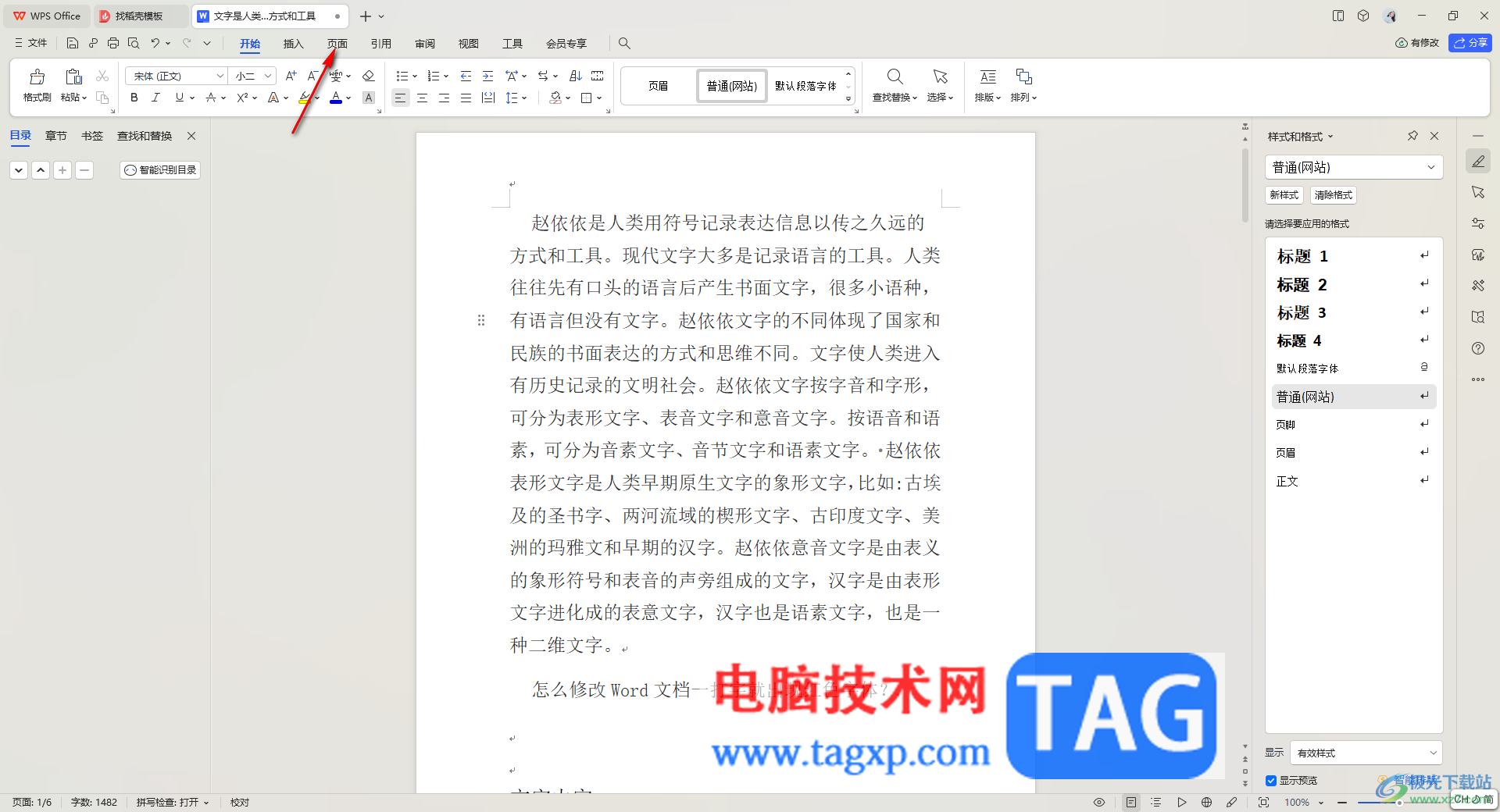Open the 视图 ribbon tab
The width and height of the screenshot is (1500, 812).
[x=469, y=44]
